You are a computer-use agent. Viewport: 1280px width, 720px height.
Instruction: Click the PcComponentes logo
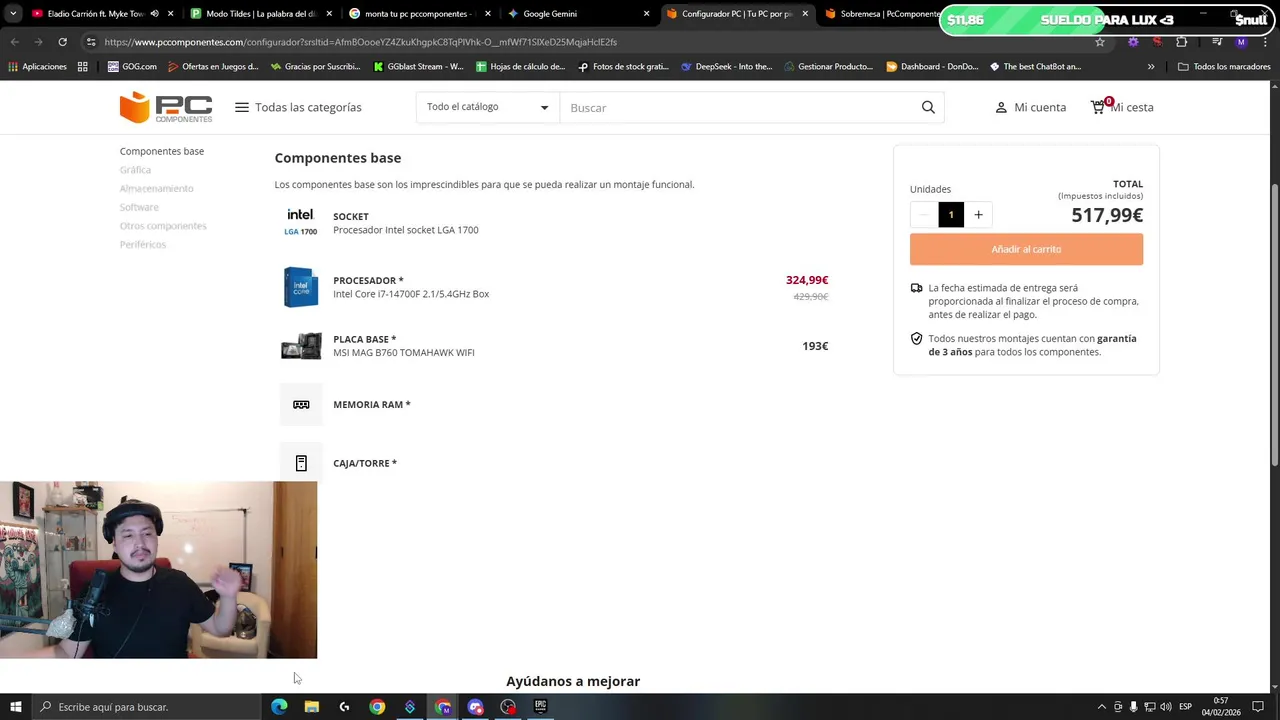166,107
